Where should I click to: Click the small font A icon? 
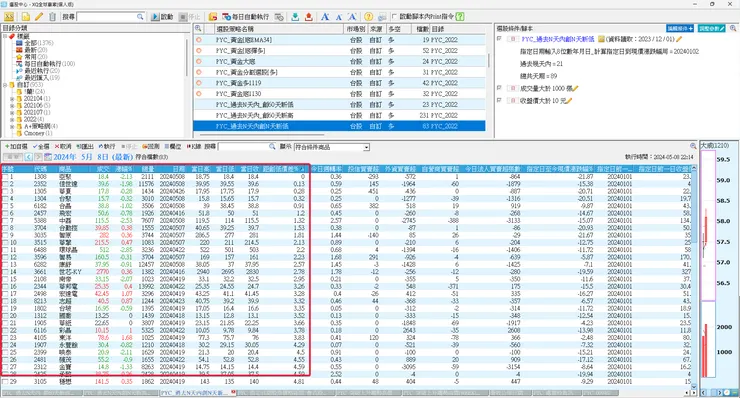338,17
